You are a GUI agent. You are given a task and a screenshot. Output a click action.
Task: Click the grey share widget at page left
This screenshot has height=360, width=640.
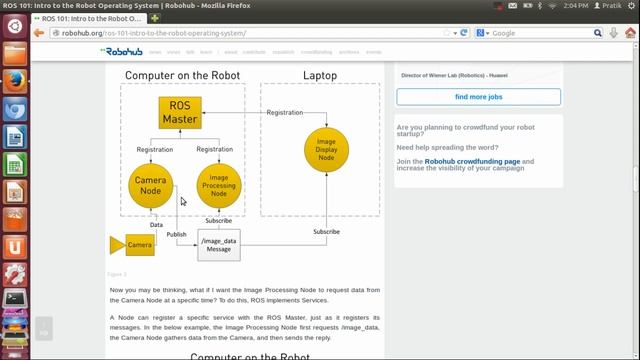pyautogui.click(x=44, y=329)
